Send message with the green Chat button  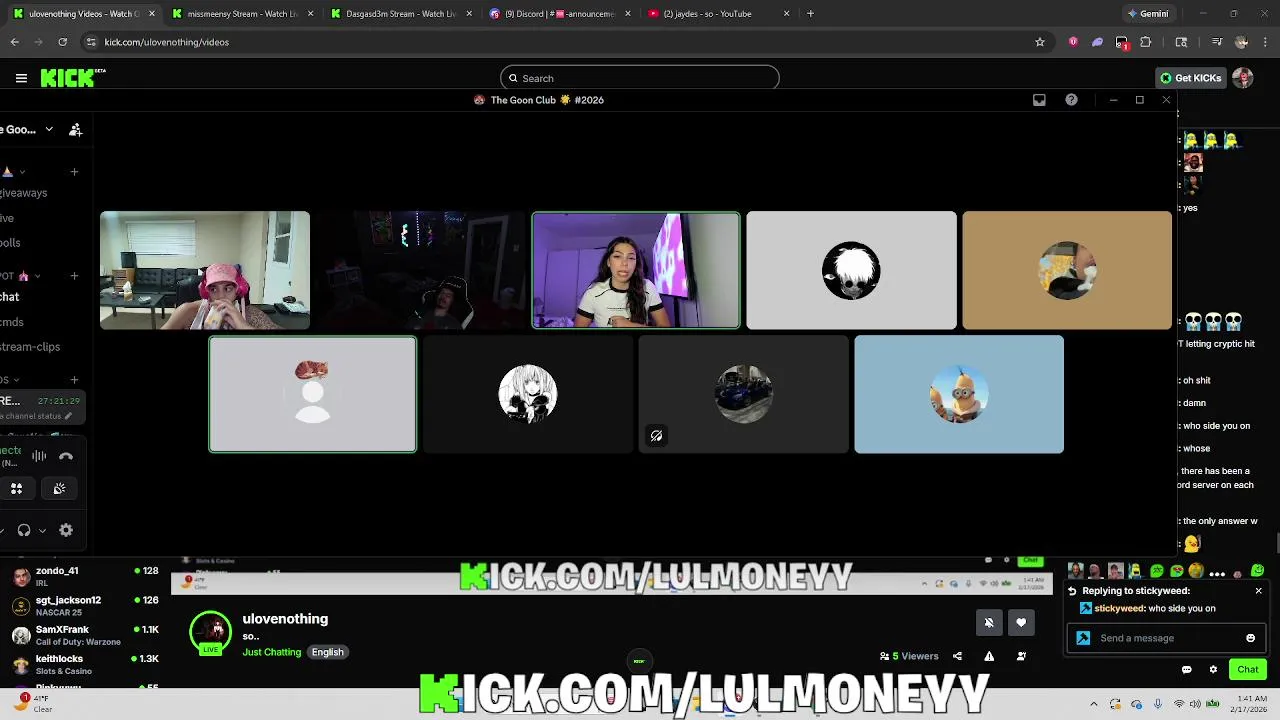click(x=1248, y=670)
